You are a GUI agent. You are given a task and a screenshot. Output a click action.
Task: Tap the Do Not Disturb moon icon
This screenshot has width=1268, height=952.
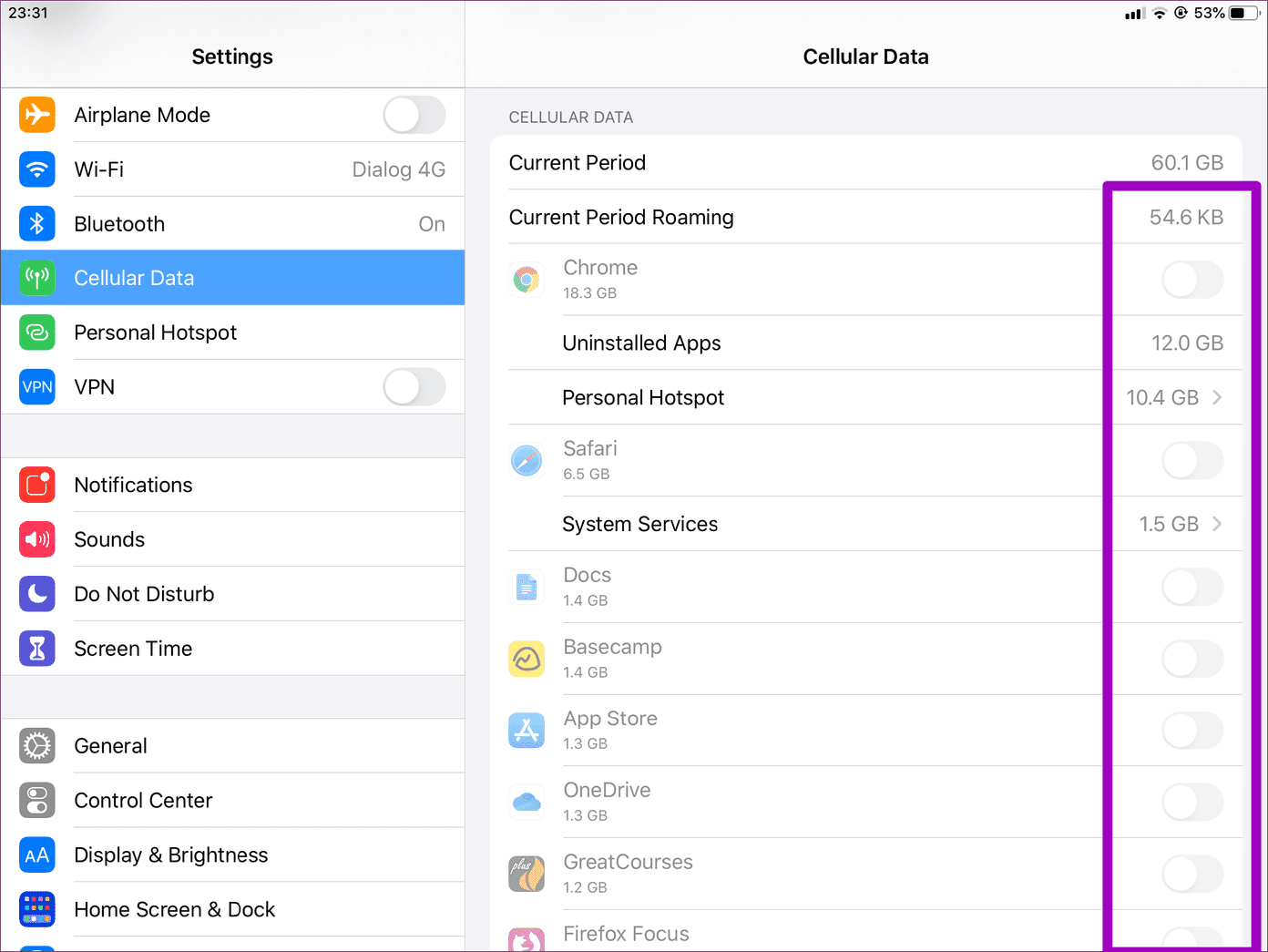37,594
